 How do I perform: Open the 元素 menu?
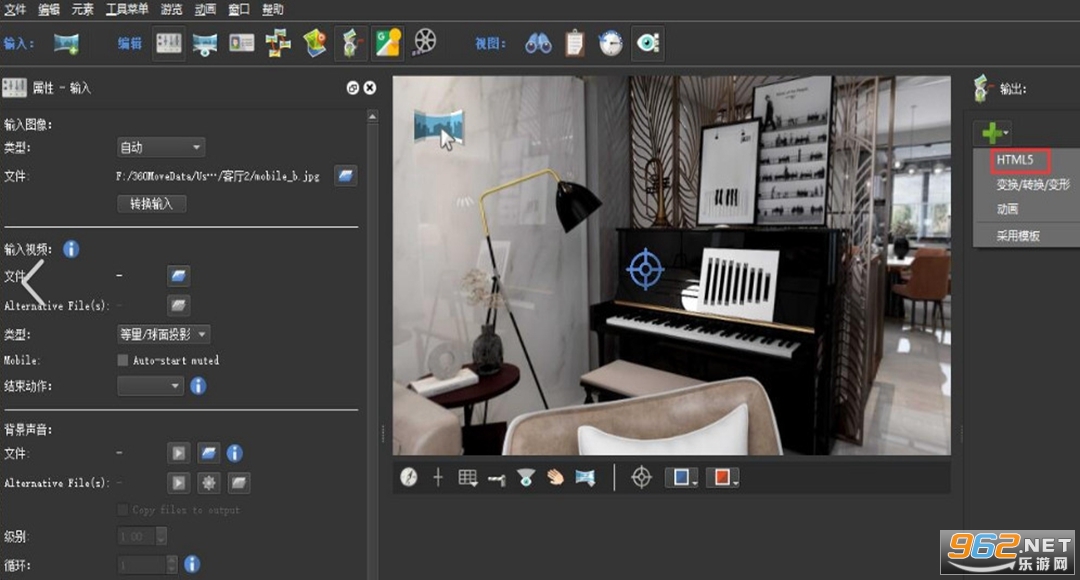coord(83,9)
